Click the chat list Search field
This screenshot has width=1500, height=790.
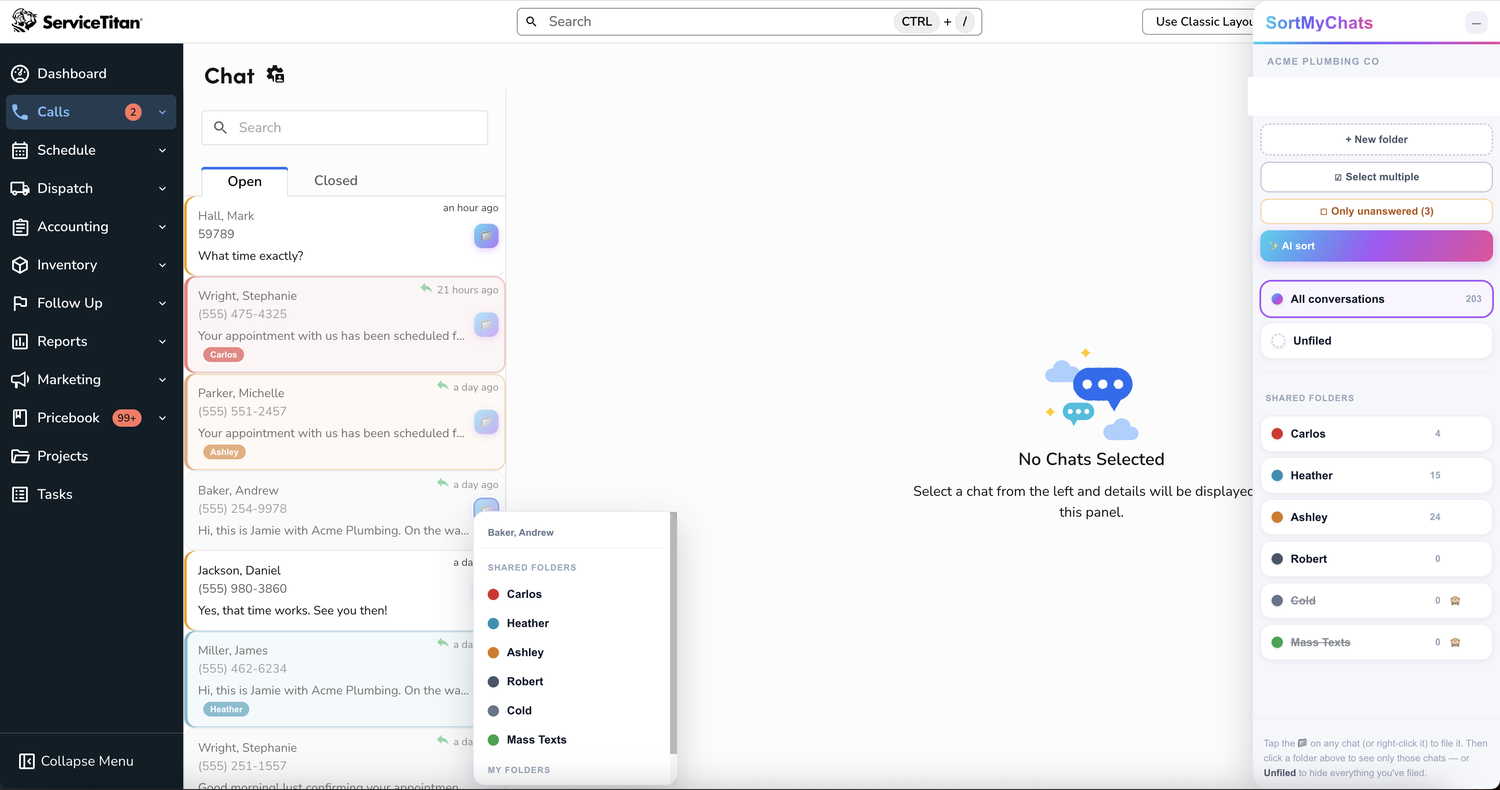pos(345,128)
